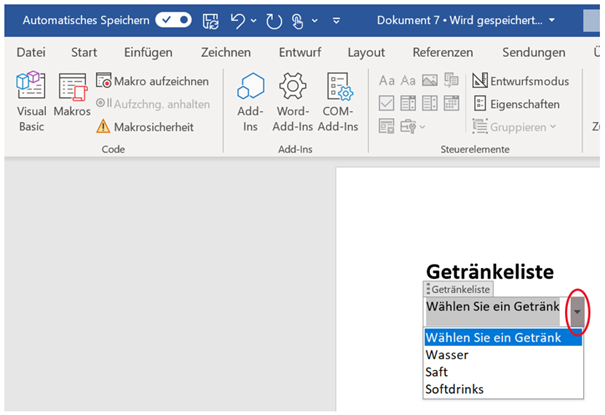Screen dimensions: 605x415
Task: Open the Visual Basic editor
Action: 31,102
